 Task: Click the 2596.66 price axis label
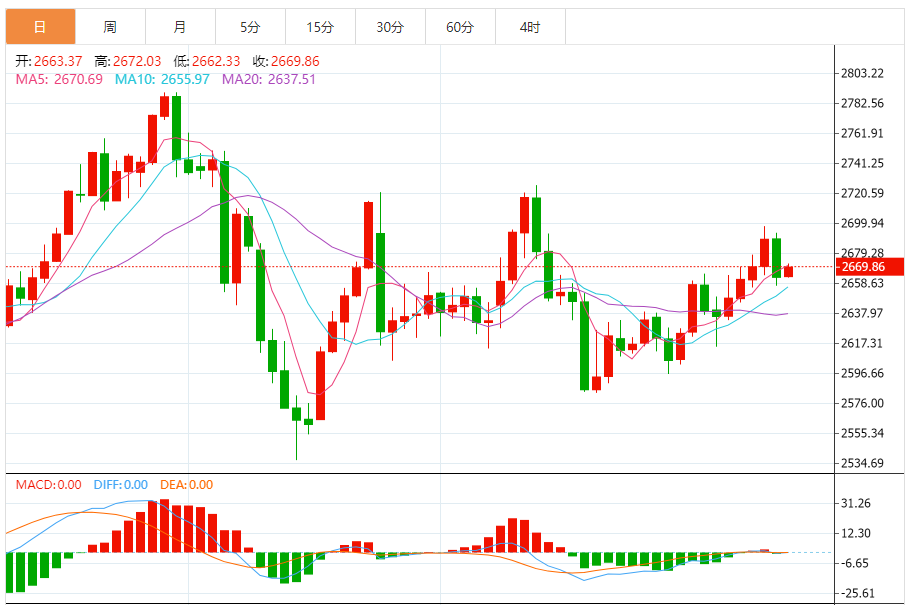[x=862, y=373]
